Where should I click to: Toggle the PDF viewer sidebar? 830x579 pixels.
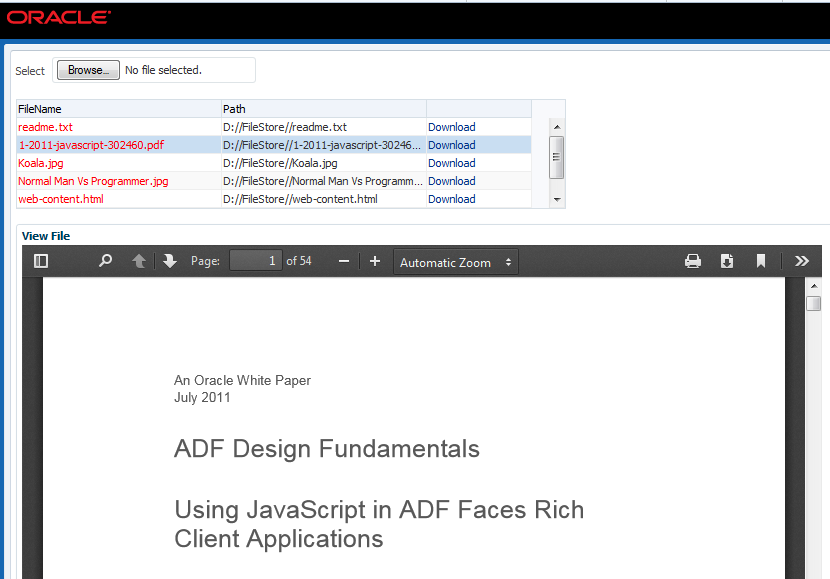coord(41,261)
